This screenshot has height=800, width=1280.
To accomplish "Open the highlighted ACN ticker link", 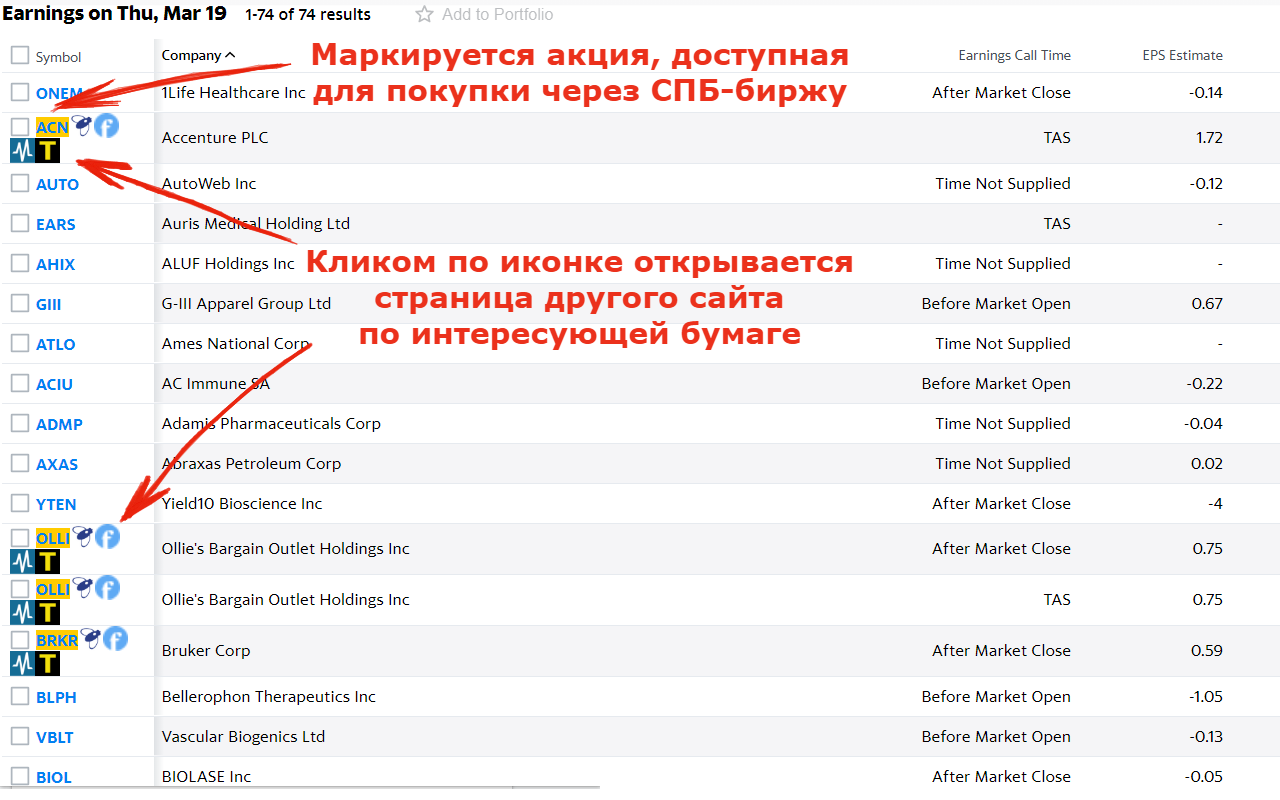I will pos(52,128).
